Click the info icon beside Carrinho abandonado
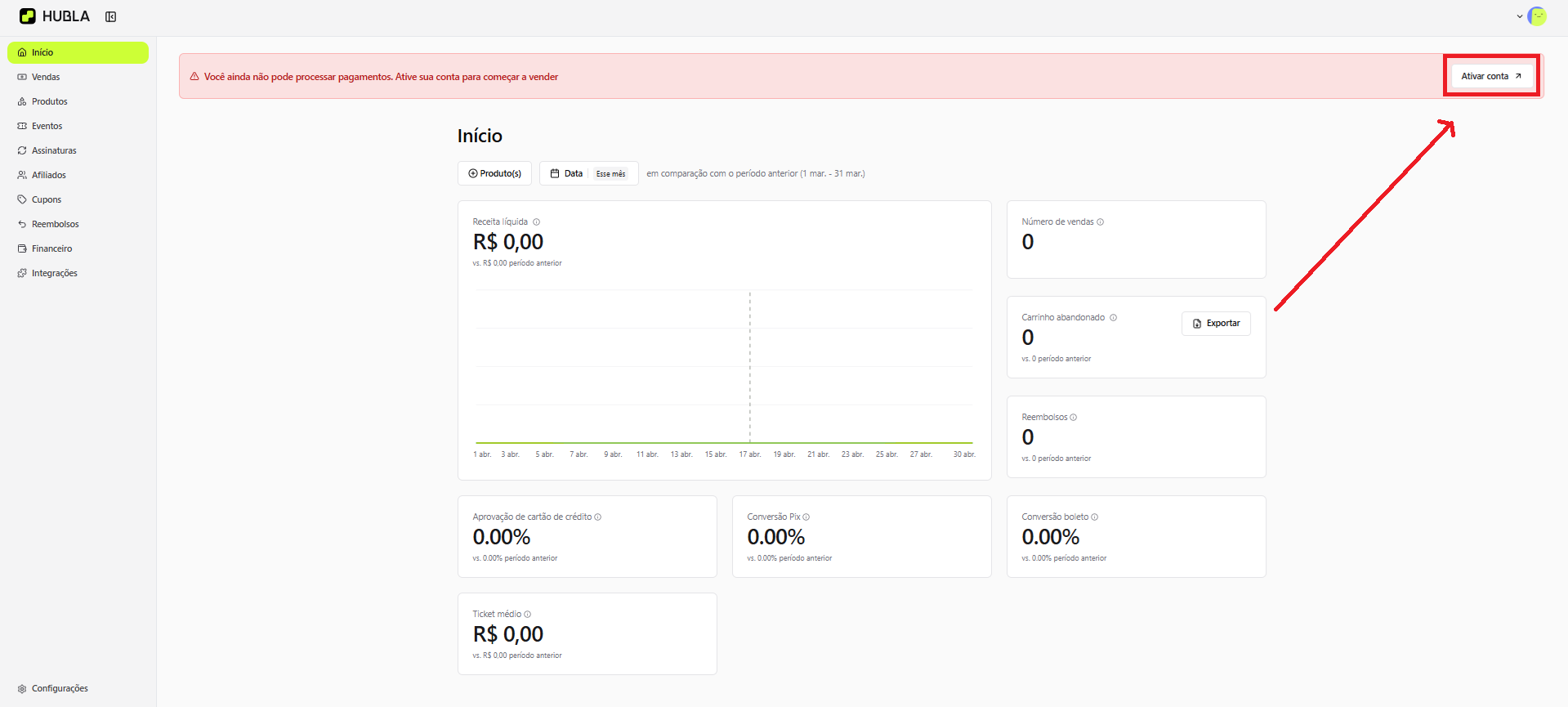 tap(1114, 318)
